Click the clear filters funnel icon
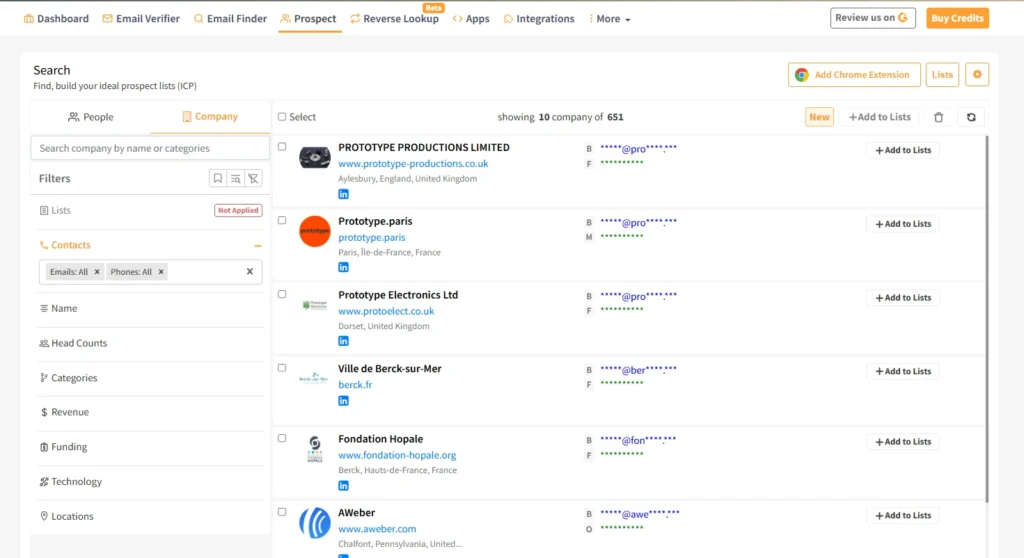 [x=253, y=178]
